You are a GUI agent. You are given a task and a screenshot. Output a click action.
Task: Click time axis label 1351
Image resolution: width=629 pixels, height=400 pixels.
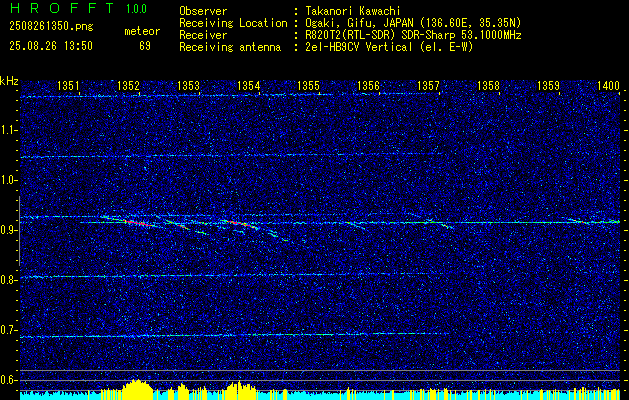[68, 85]
